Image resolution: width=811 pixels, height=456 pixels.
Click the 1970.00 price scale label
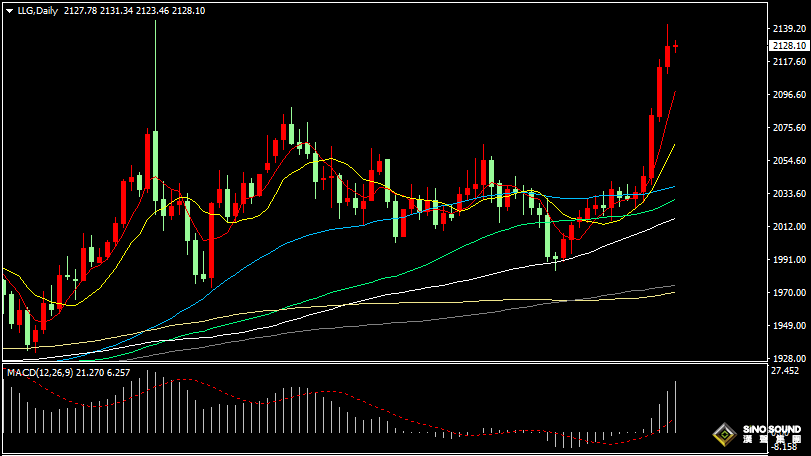(x=789, y=293)
